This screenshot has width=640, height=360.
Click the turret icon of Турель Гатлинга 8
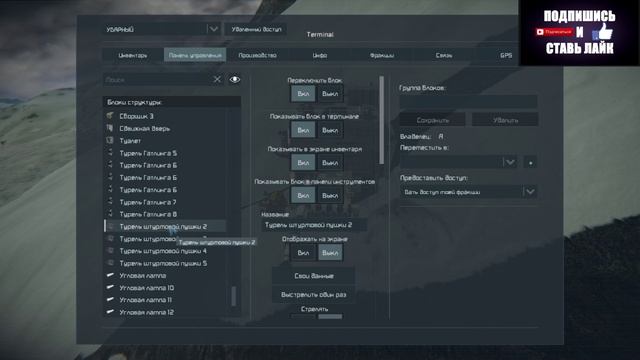click(110, 214)
